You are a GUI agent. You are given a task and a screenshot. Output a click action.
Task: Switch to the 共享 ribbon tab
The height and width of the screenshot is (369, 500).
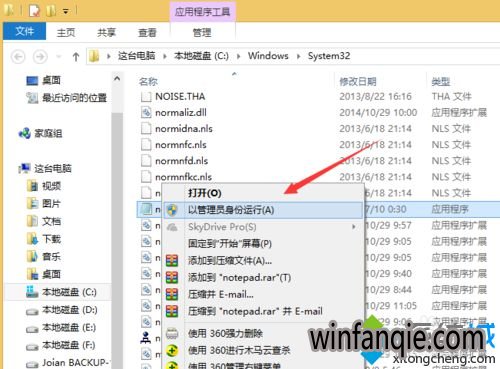point(106,32)
